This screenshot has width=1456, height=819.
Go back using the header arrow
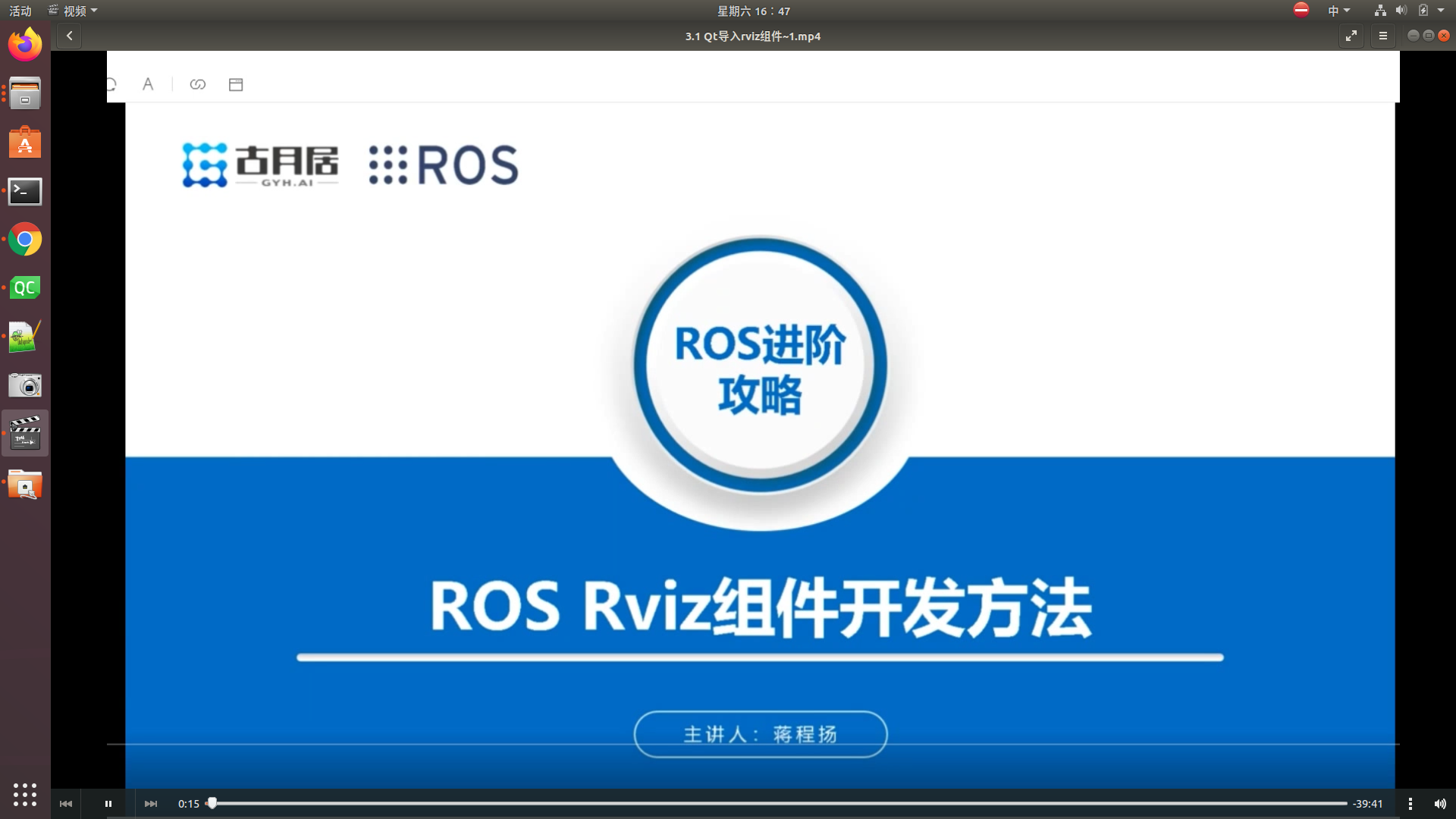tap(69, 36)
